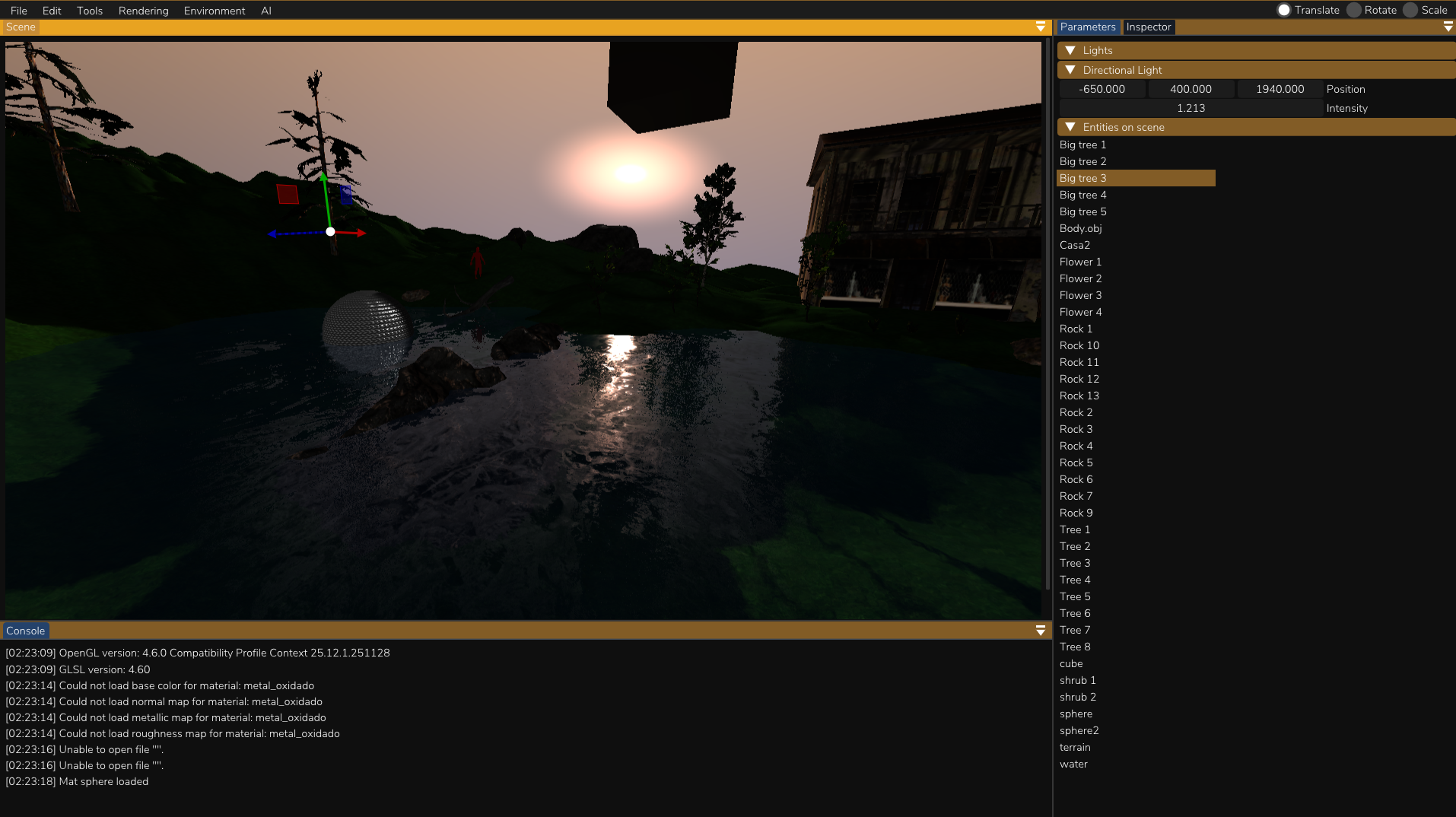Collapse the Entities on scene section
Viewport: 1456px width, 817px height.
click(x=1070, y=127)
